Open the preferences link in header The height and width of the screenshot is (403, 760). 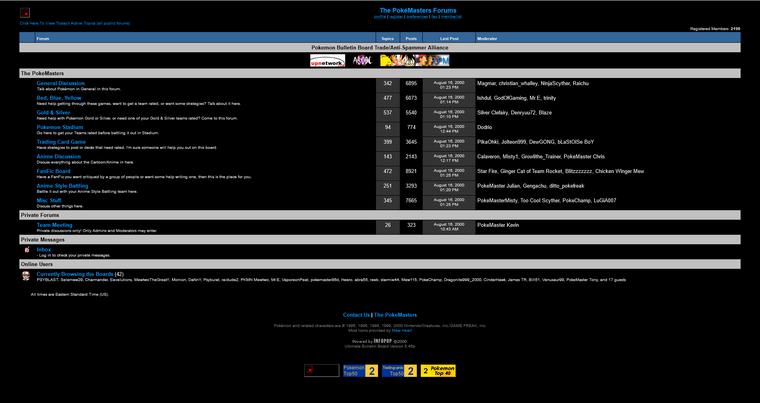click(417, 16)
